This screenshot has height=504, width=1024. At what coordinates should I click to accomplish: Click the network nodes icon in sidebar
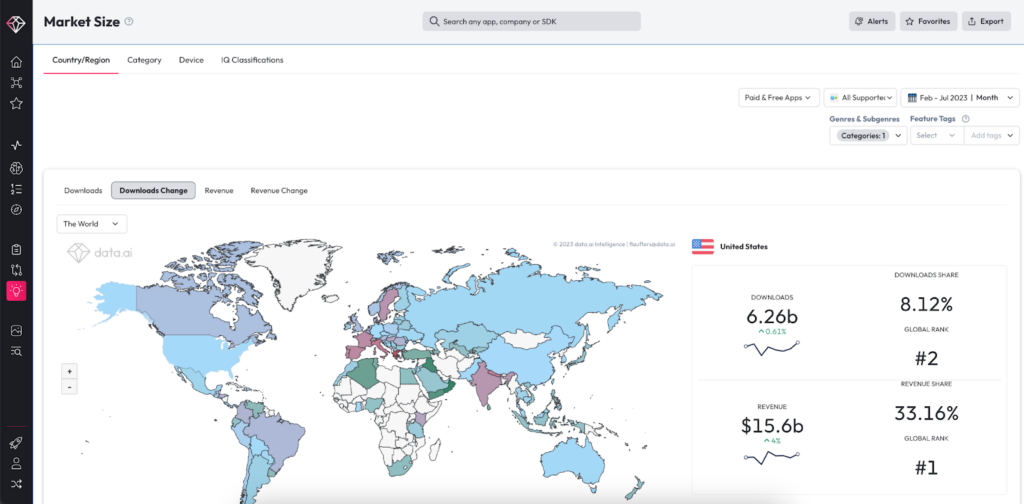pos(16,82)
